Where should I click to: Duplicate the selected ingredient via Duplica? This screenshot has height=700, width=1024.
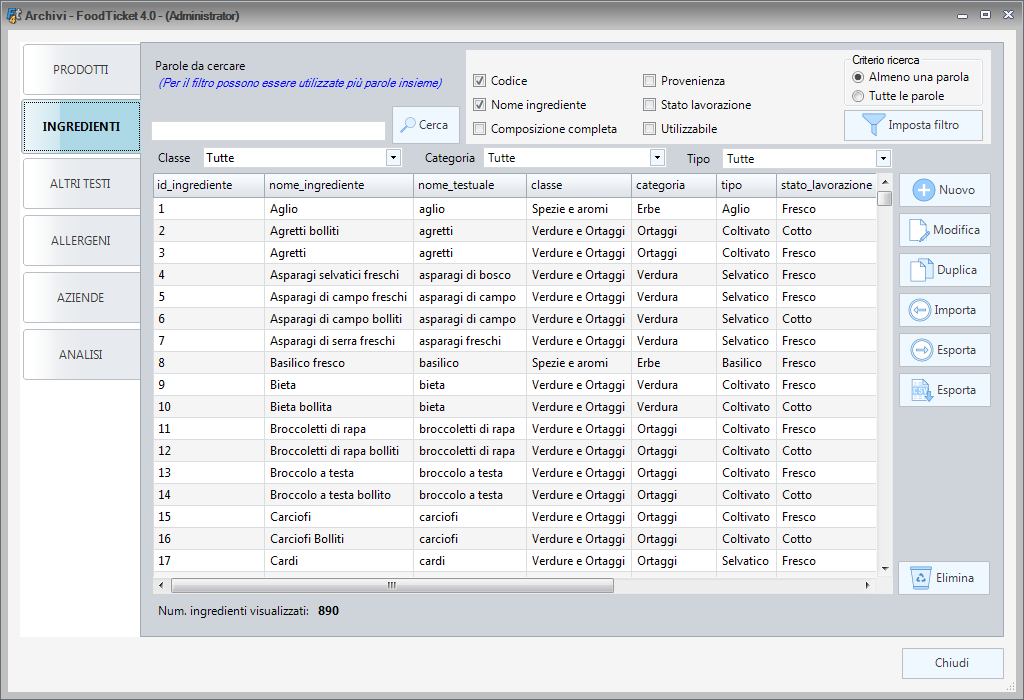point(943,270)
